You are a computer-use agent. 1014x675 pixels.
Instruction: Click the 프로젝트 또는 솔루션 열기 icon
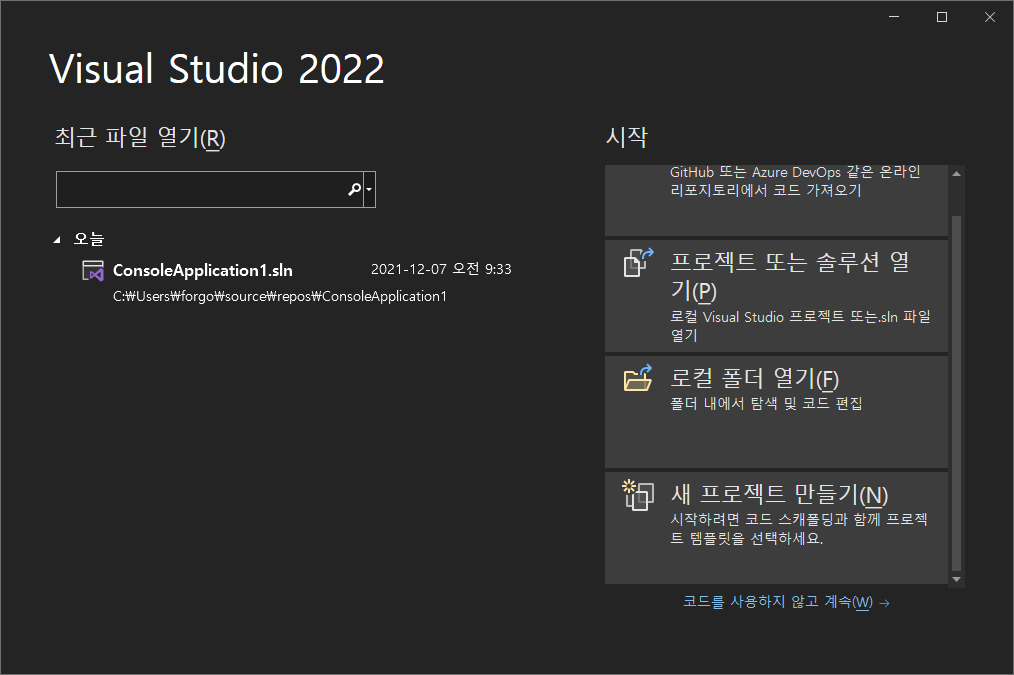coord(638,262)
